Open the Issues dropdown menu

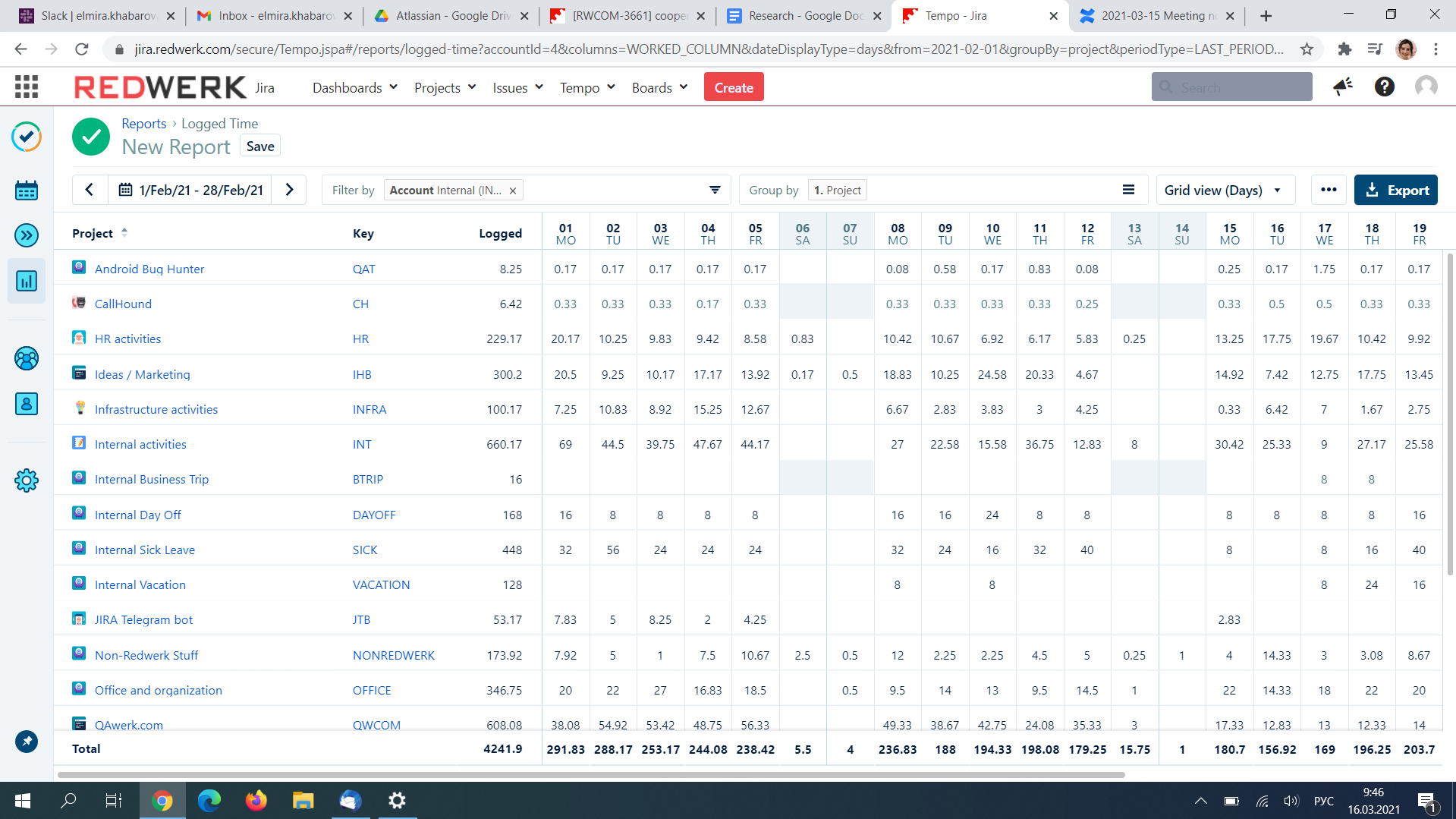518,88
